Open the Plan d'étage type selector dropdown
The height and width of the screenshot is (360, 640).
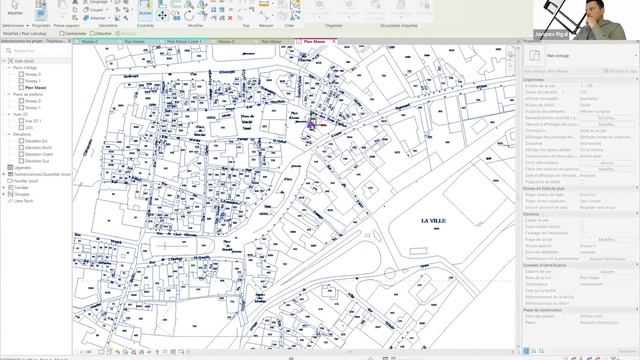pyautogui.click(x=635, y=56)
